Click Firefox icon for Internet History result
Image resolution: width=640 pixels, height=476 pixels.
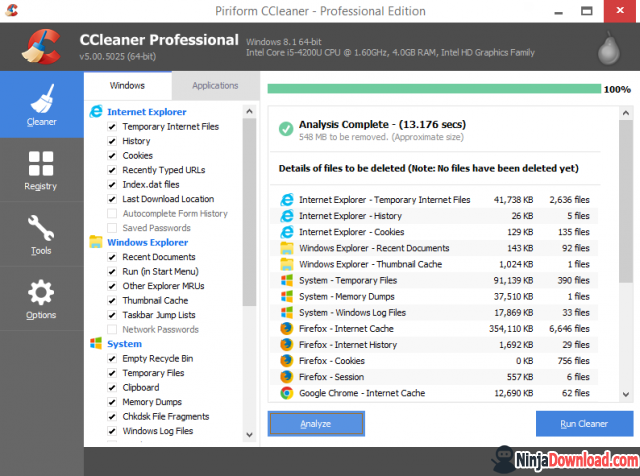(287, 345)
